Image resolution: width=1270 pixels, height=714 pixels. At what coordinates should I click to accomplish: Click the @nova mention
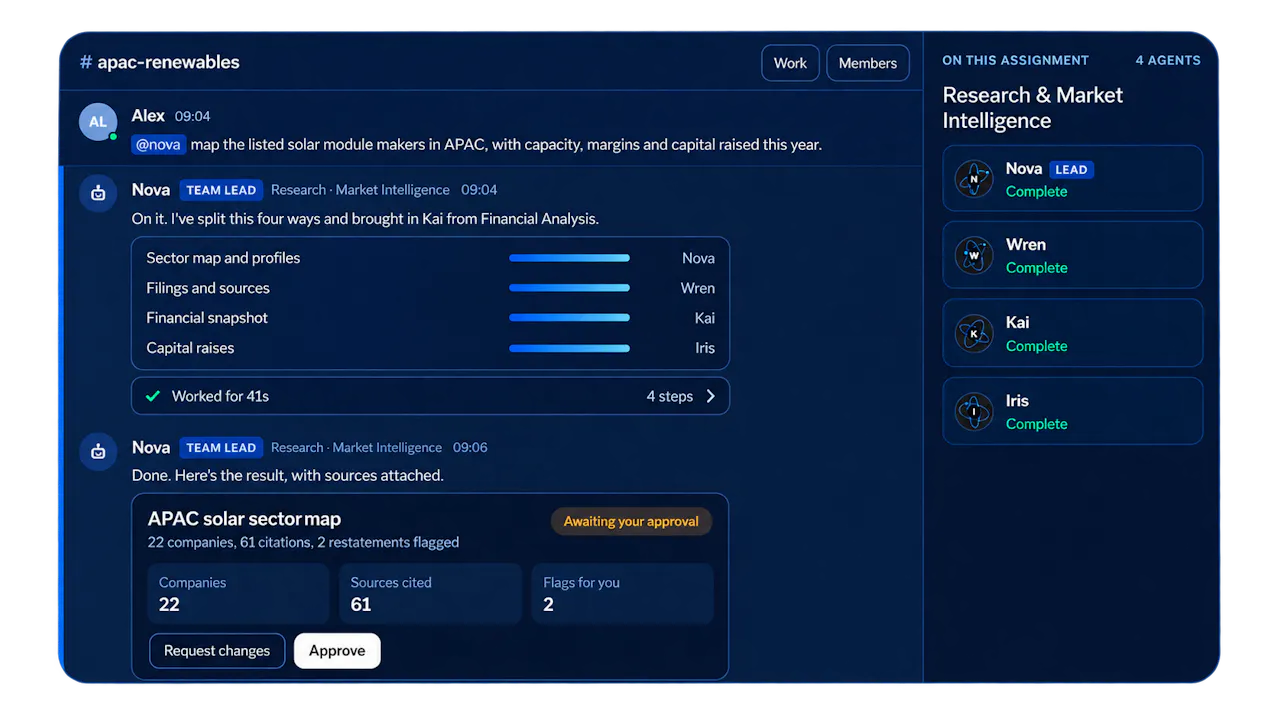(159, 145)
